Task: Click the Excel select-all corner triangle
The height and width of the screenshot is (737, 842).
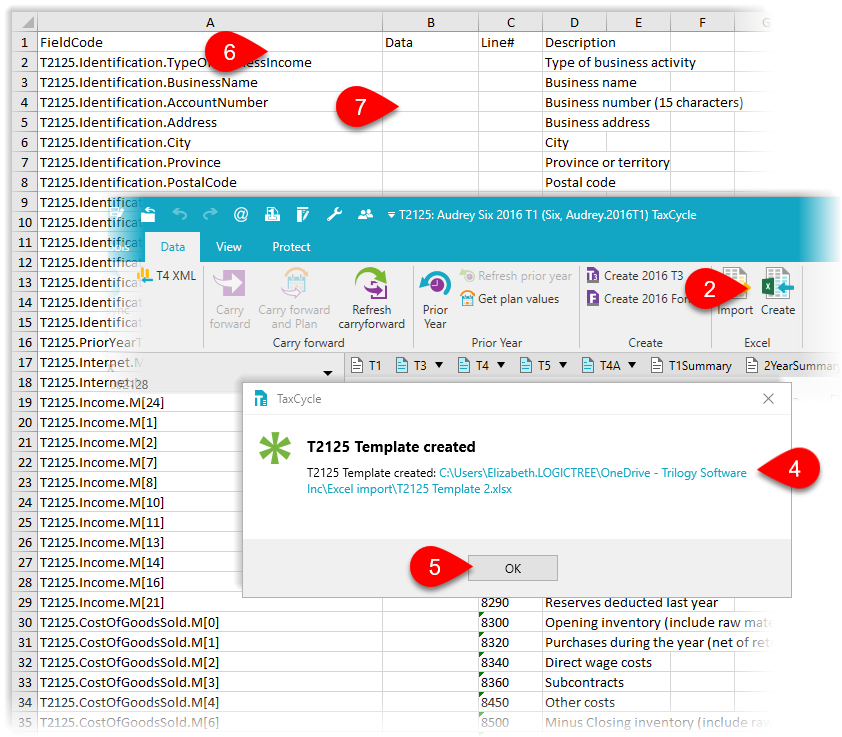Action: pyautogui.click(x=28, y=22)
